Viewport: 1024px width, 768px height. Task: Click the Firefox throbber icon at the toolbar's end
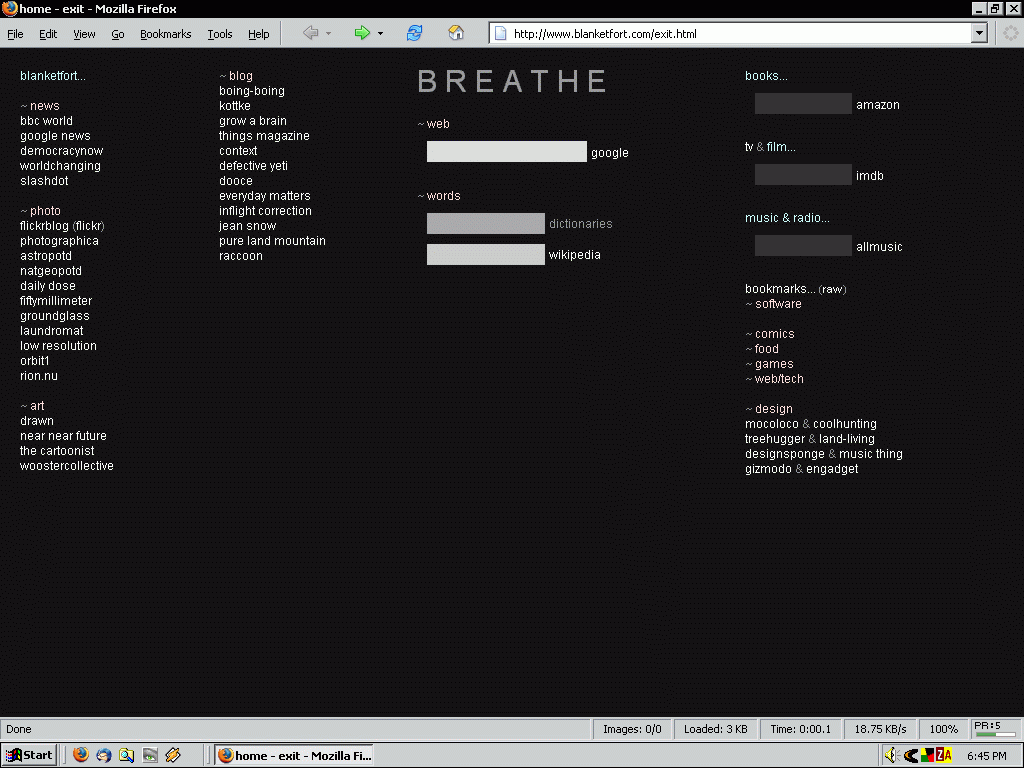click(x=1011, y=33)
